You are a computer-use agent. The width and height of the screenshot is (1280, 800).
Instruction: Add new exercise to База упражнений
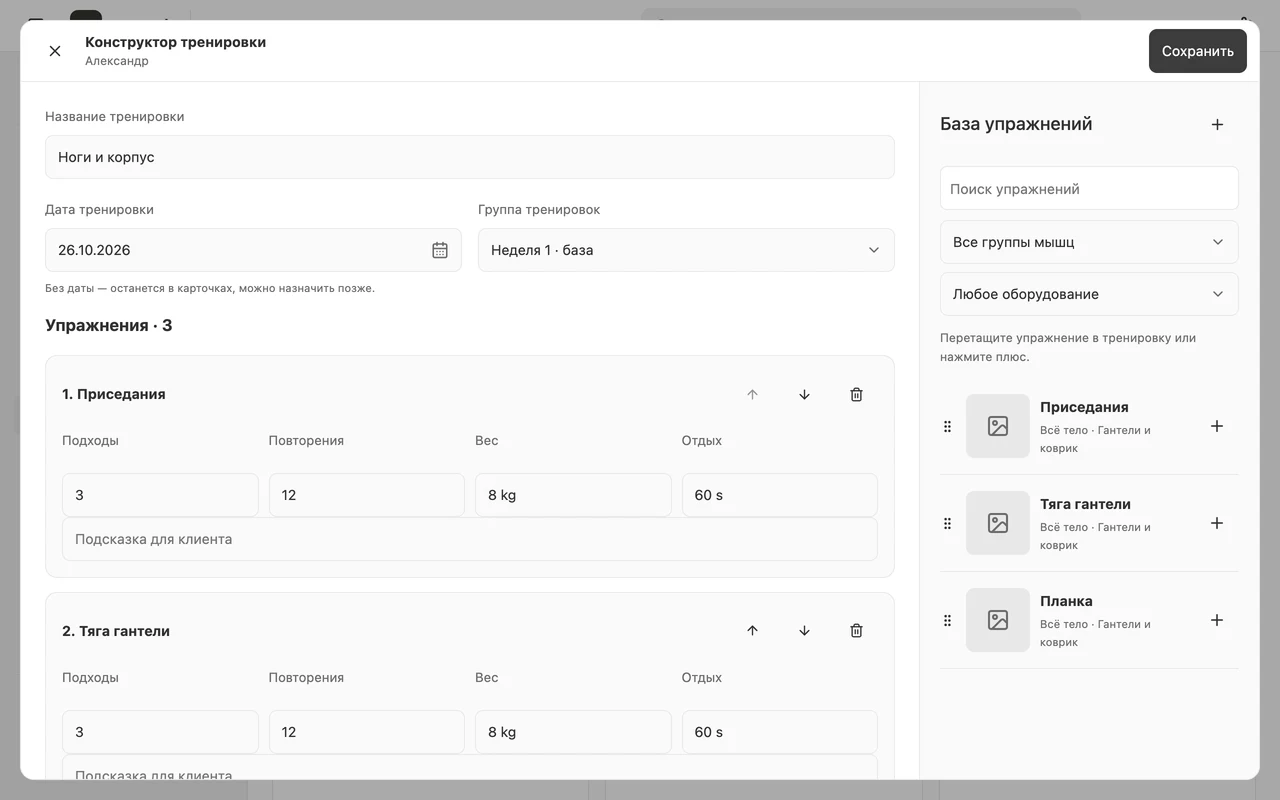pos(1217,124)
